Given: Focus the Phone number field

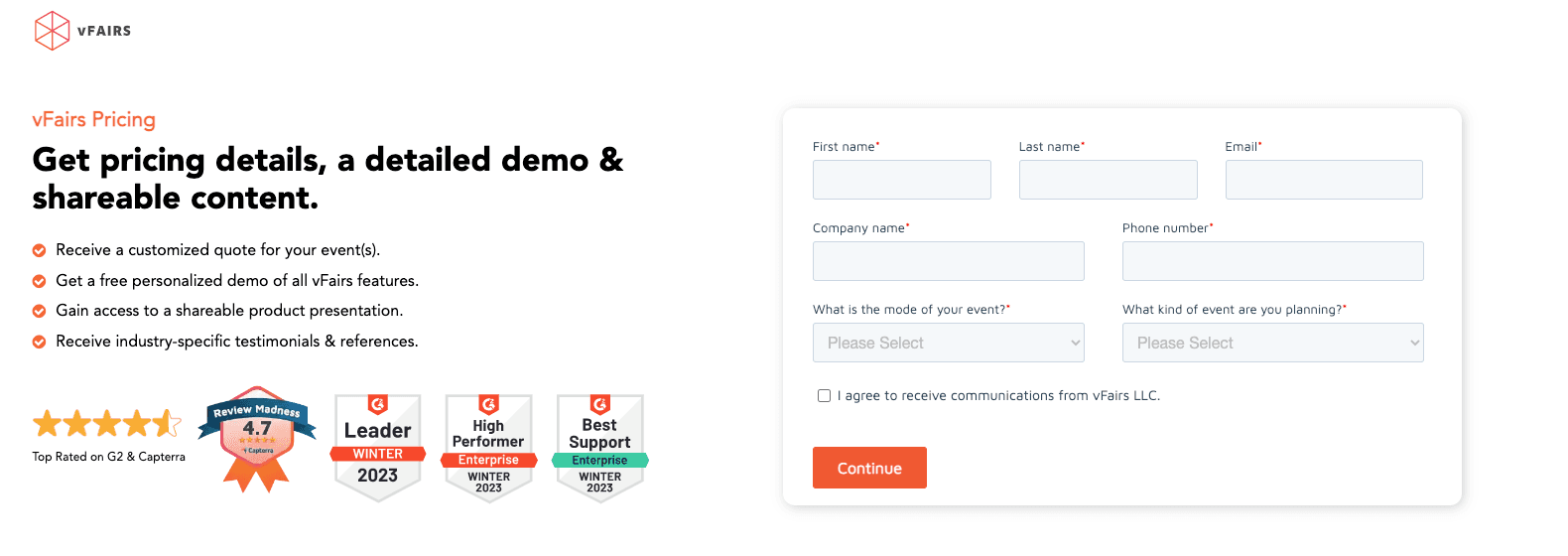Looking at the screenshot, I should coord(1272,261).
